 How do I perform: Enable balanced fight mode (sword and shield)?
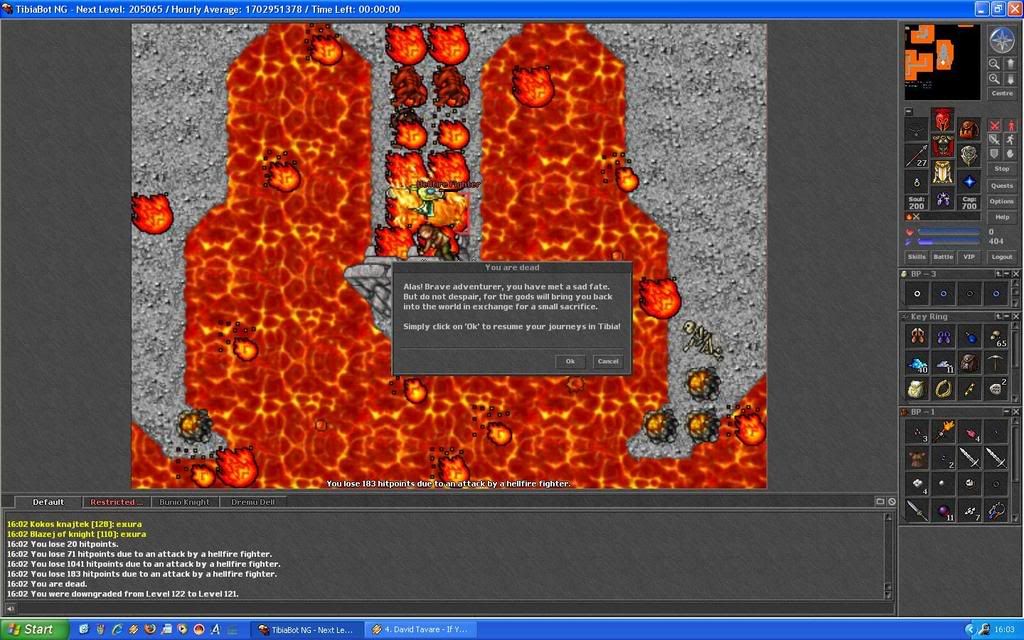click(995, 140)
